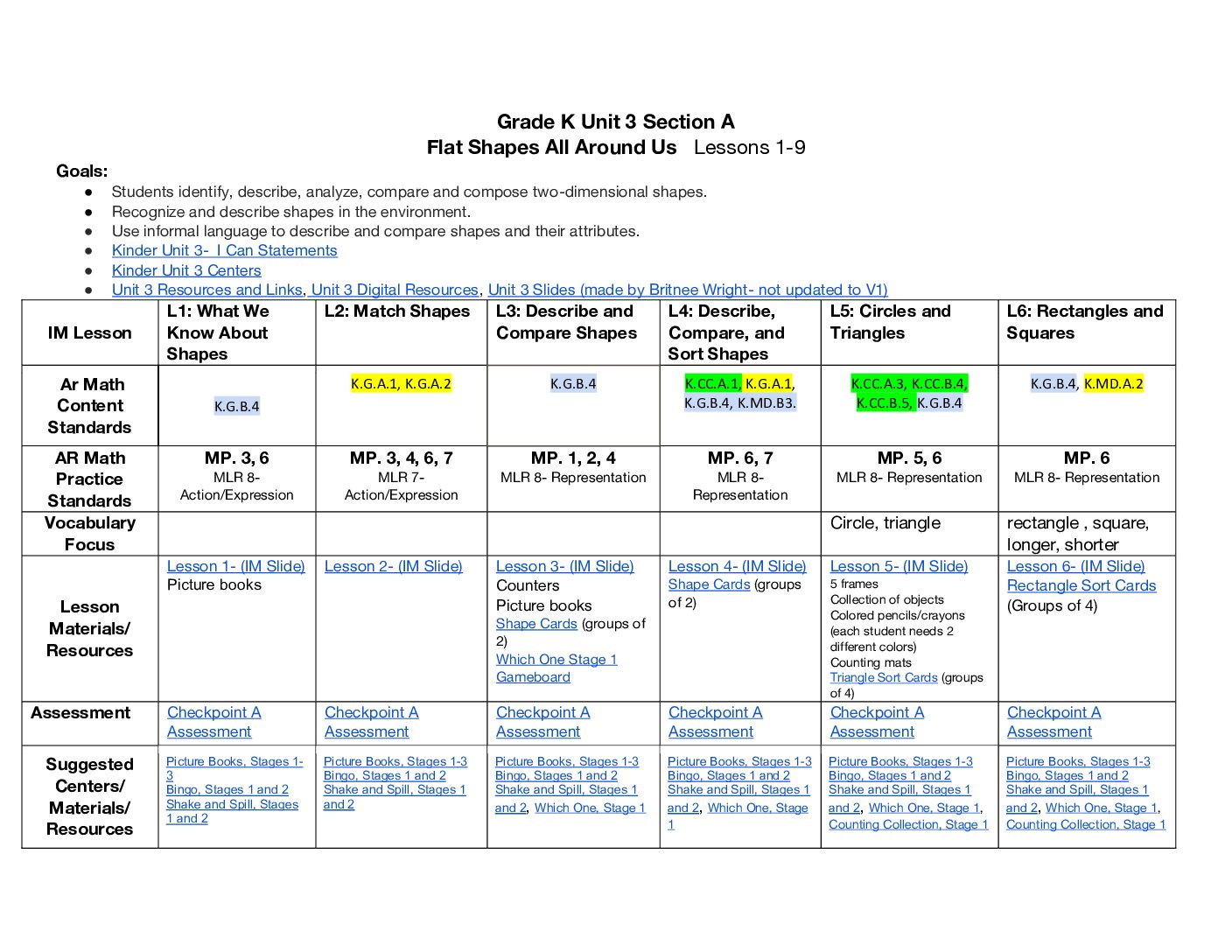1232x952 pixels.
Task: Click the 'Goals:' label
Action: point(82,171)
